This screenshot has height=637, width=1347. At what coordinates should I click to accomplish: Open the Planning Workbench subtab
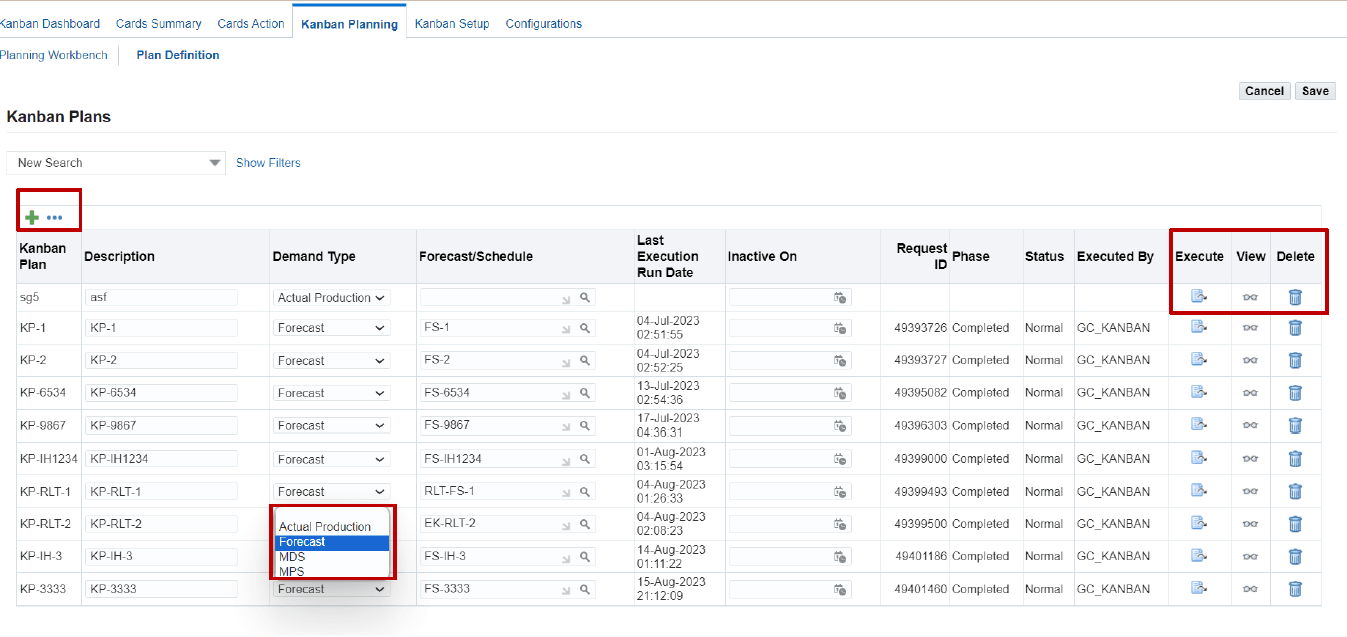point(53,55)
